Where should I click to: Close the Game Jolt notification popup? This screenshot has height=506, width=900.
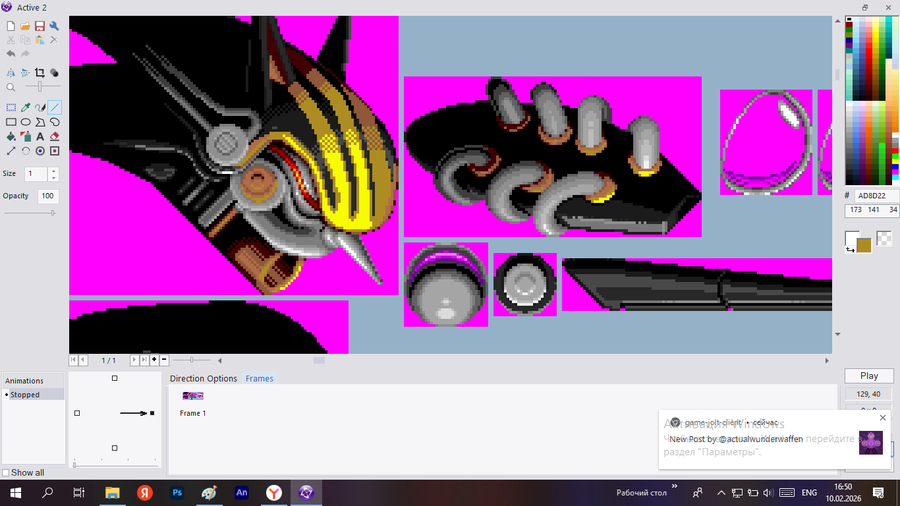(x=883, y=418)
